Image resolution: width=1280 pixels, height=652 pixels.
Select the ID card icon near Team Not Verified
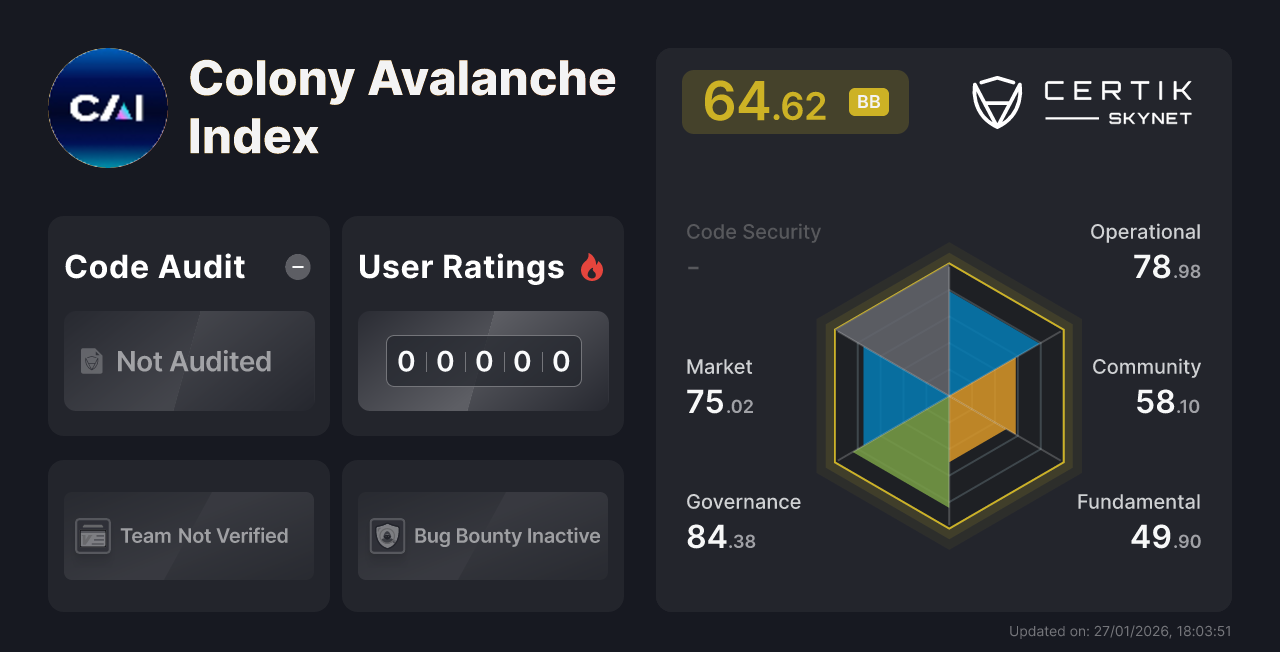(95, 536)
